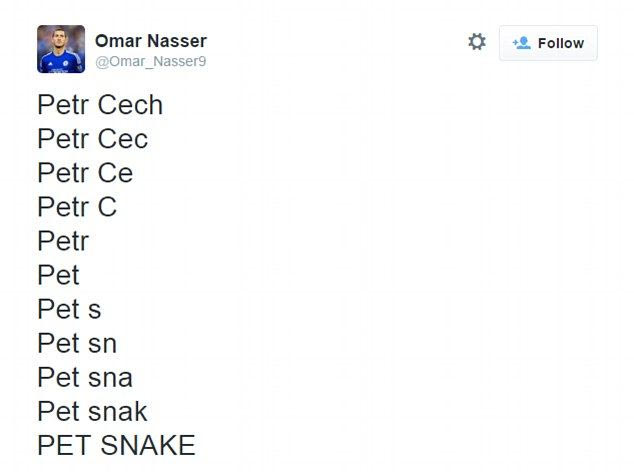Click the add-person icon inside Follow button
Screen dimensions: 634x472
click(x=521, y=43)
